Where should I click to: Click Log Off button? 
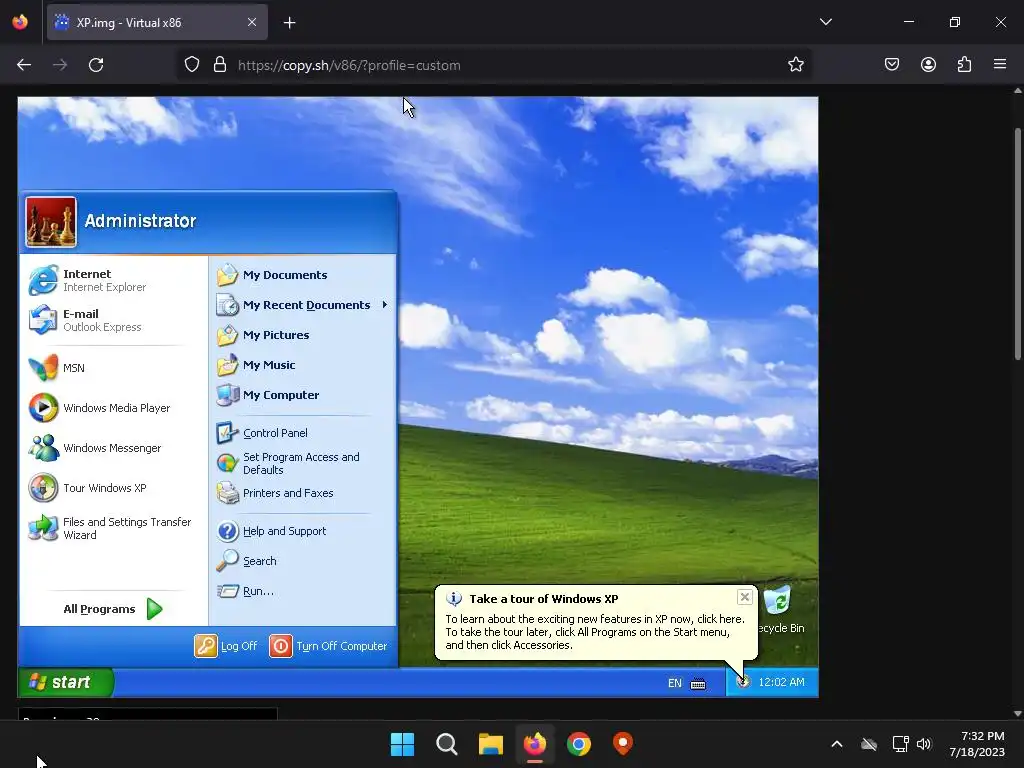(x=225, y=646)
